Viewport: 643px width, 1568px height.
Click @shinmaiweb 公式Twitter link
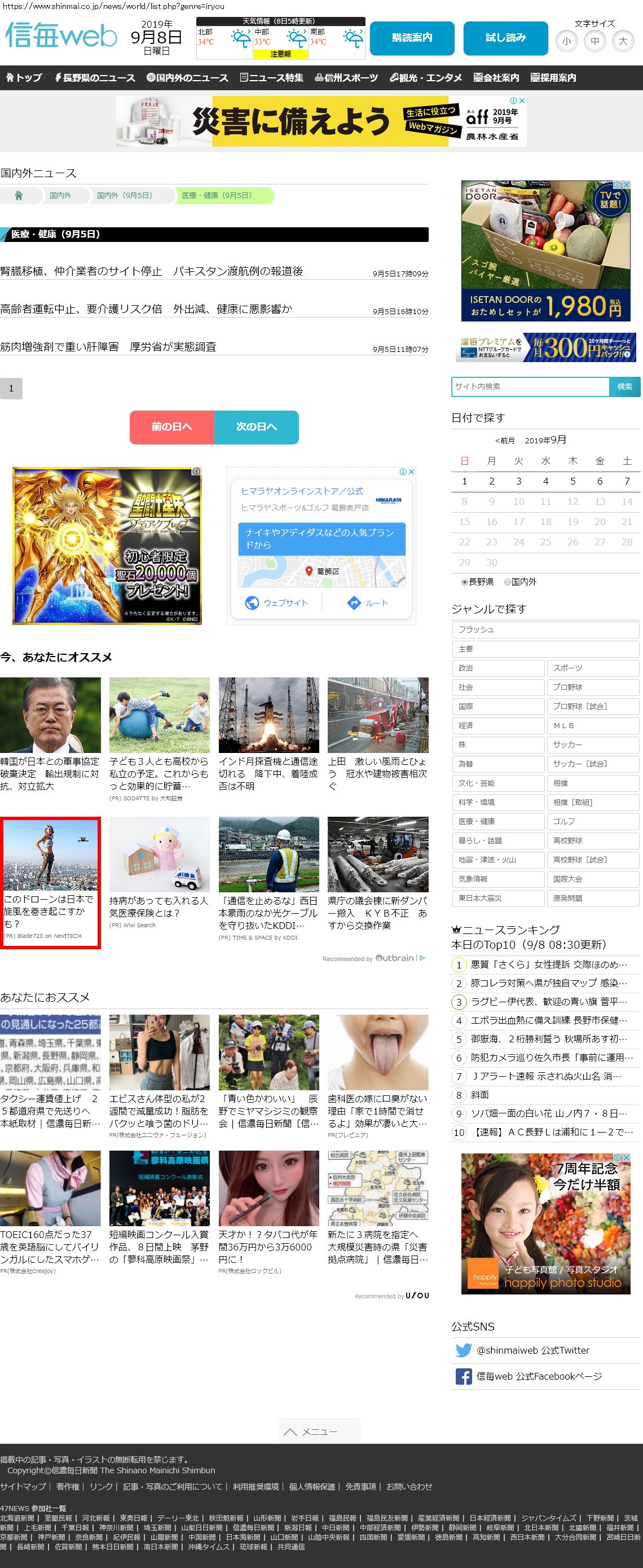533,1350
